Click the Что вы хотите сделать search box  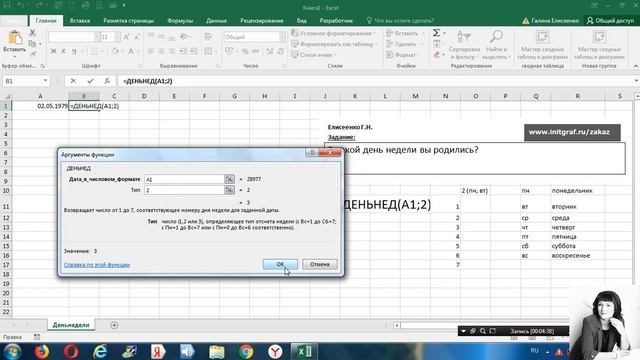(400, 20)
